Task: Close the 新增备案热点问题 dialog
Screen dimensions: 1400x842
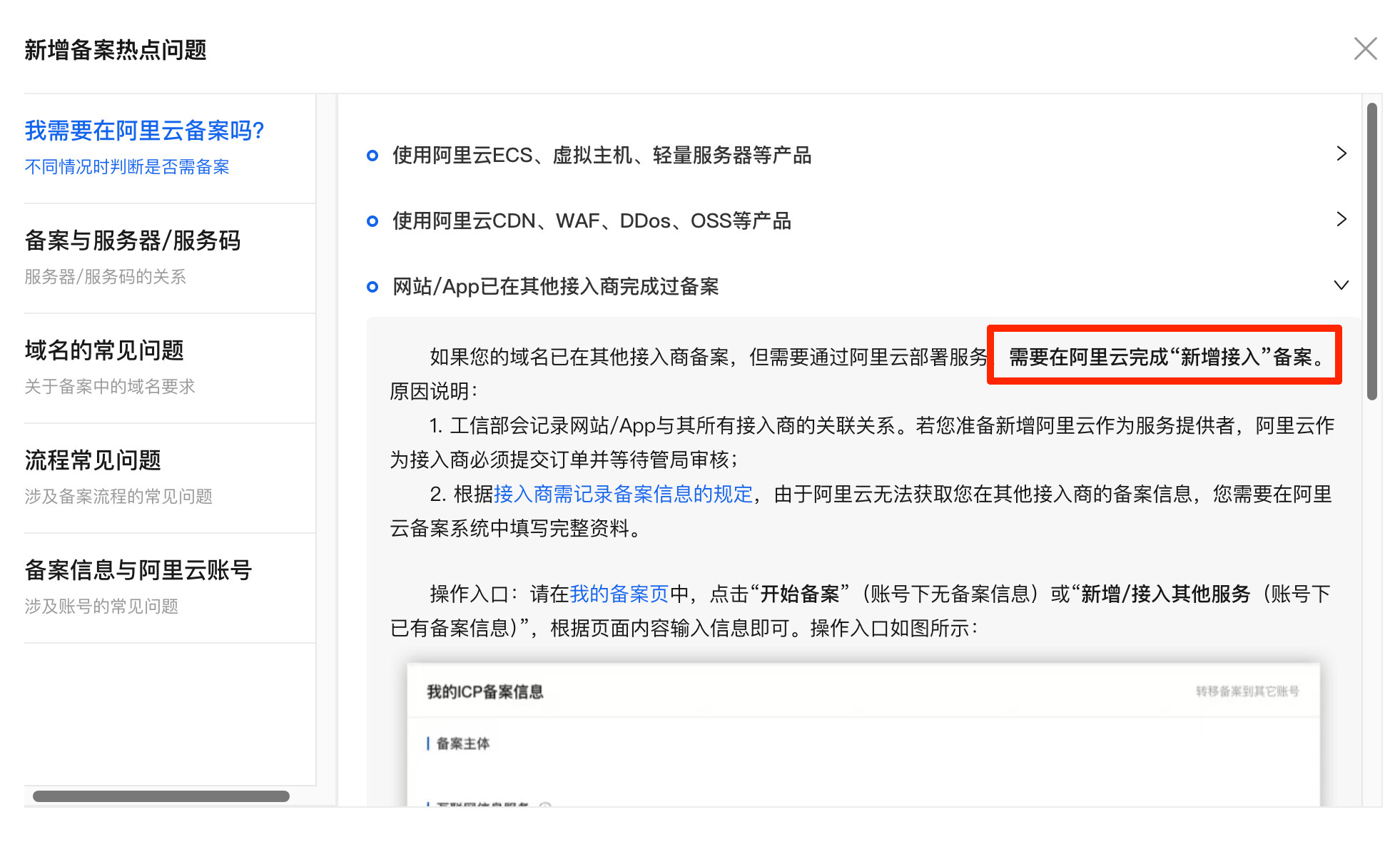Action: click(1365, 49)
